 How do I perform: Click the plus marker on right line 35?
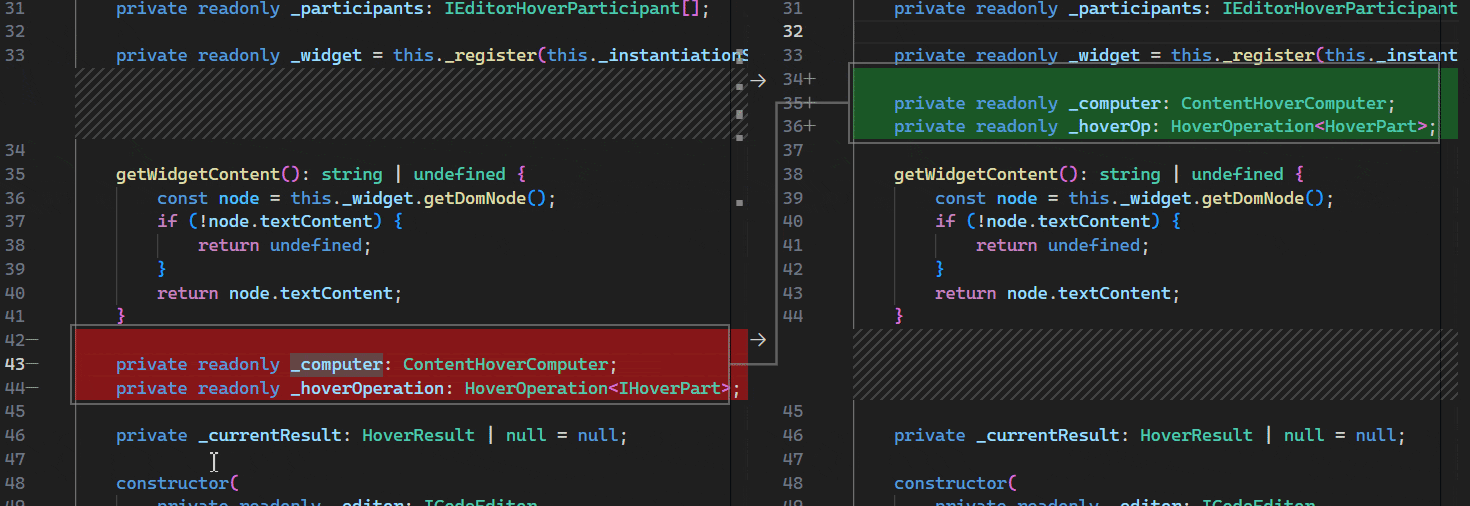pos(810,103)
